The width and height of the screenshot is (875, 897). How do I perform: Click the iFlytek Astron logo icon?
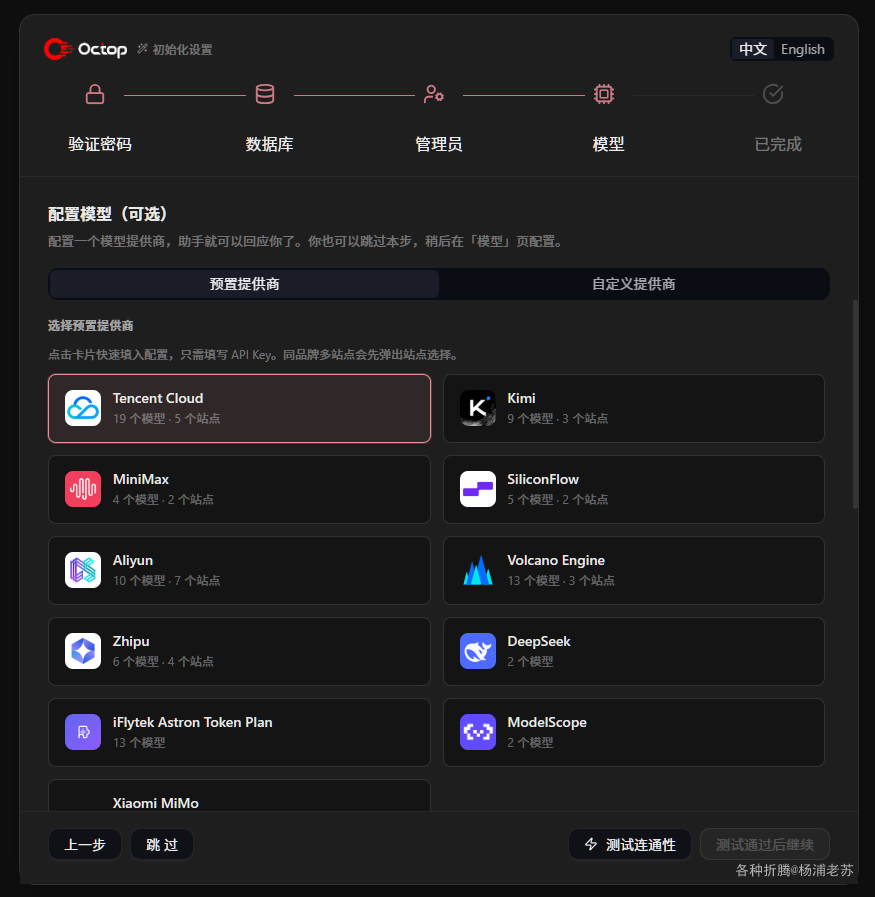[x=83, y=732]
